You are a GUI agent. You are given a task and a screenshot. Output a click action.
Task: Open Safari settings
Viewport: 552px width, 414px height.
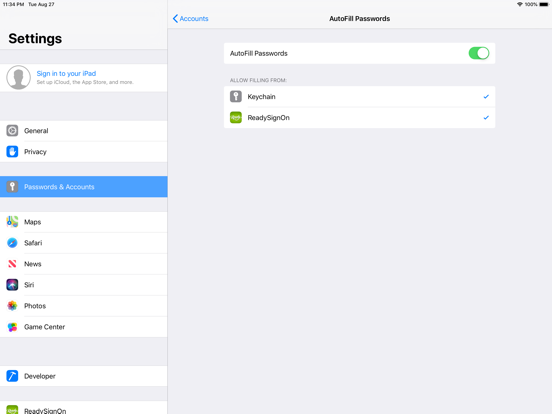tap(84, 243)
